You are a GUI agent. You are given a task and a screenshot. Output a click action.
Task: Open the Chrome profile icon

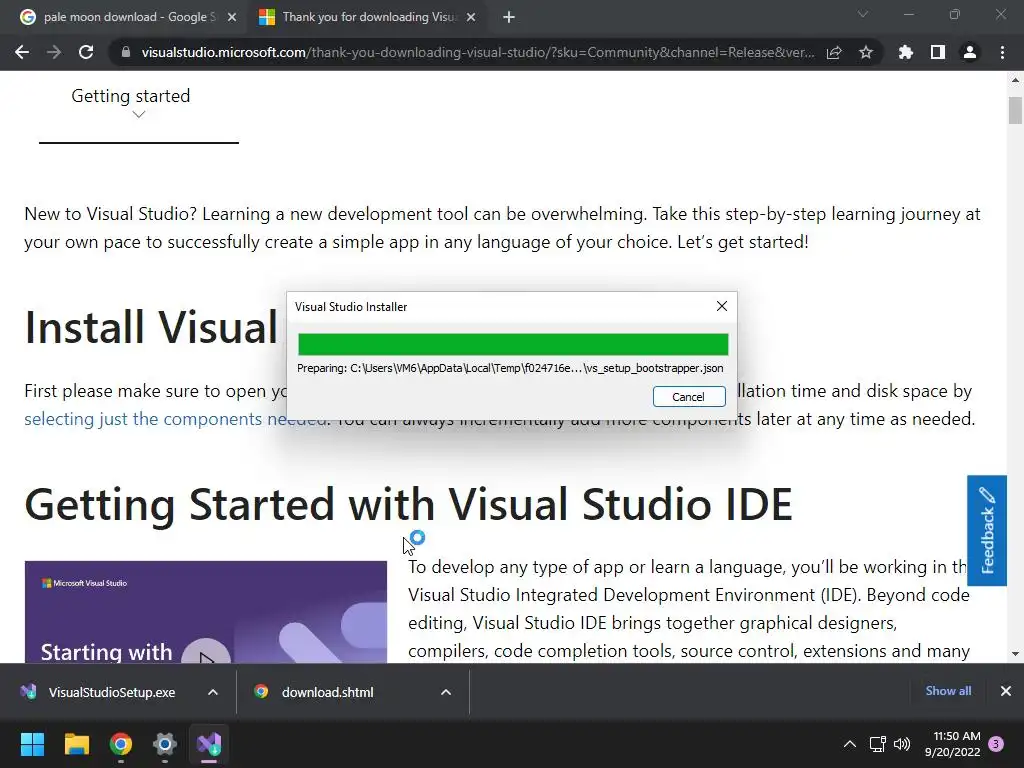coord(970,52)
